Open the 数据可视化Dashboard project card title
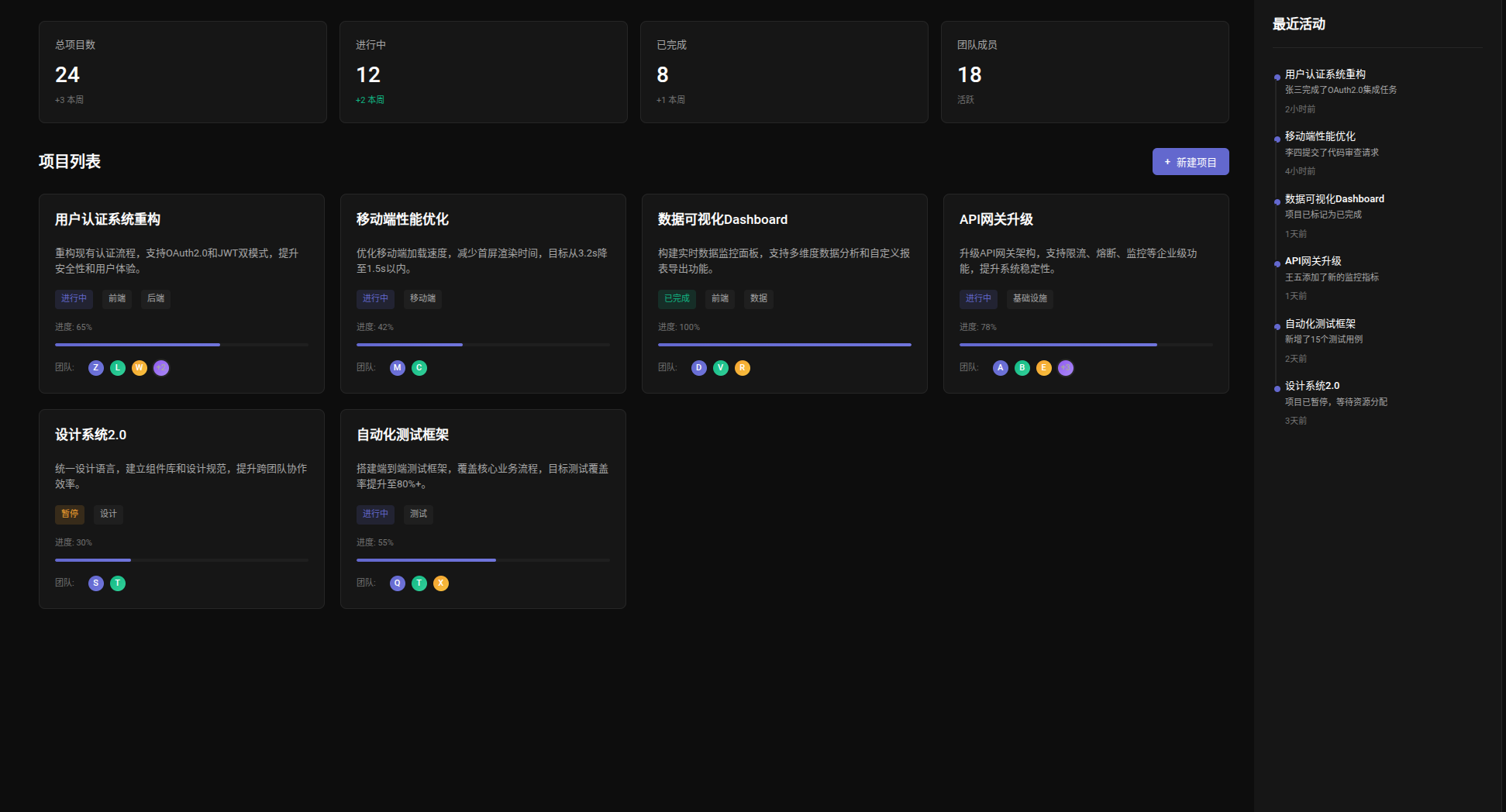1506x812 pixels. pyautogui.click(x=722, y=219)
